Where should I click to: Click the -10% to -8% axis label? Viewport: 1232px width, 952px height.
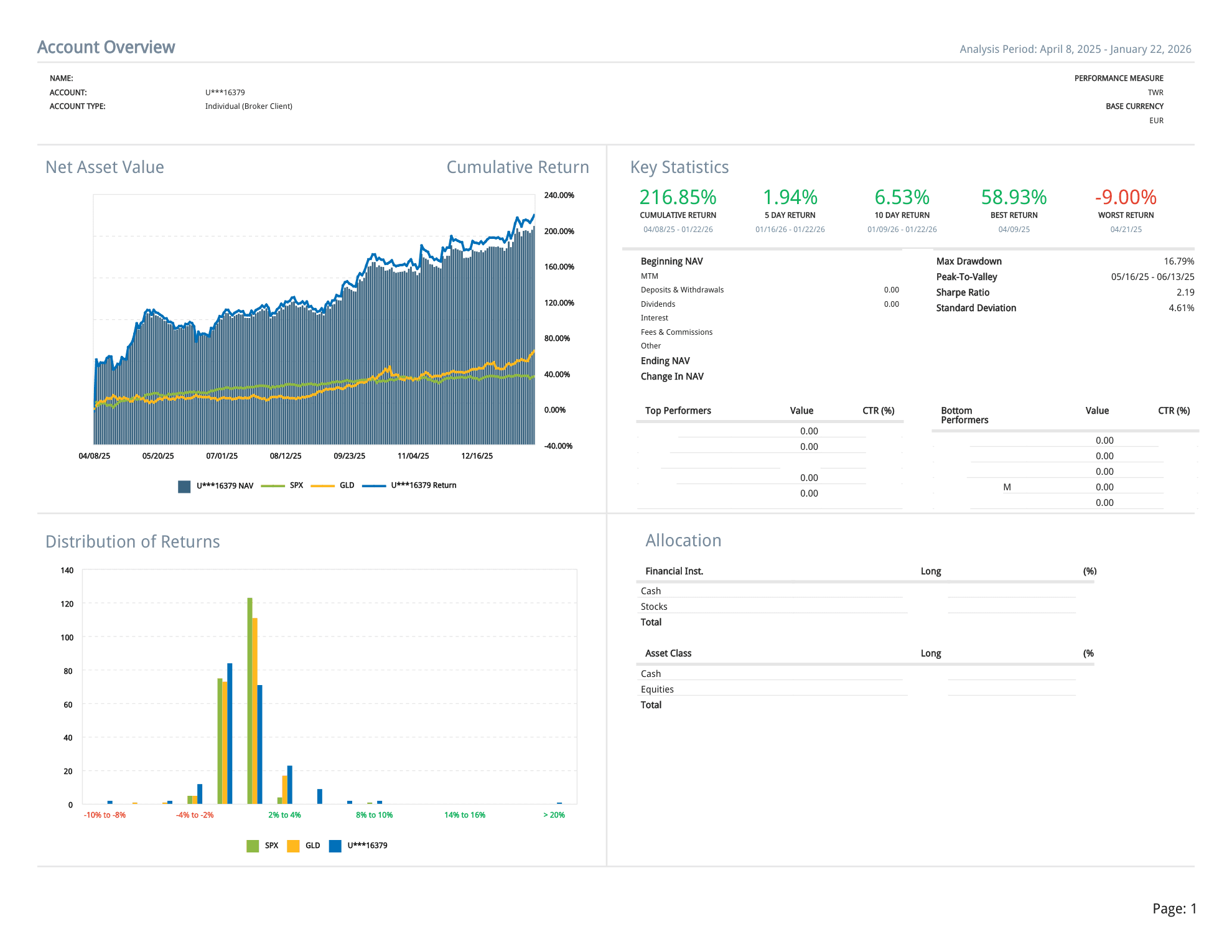coord(105,815)
